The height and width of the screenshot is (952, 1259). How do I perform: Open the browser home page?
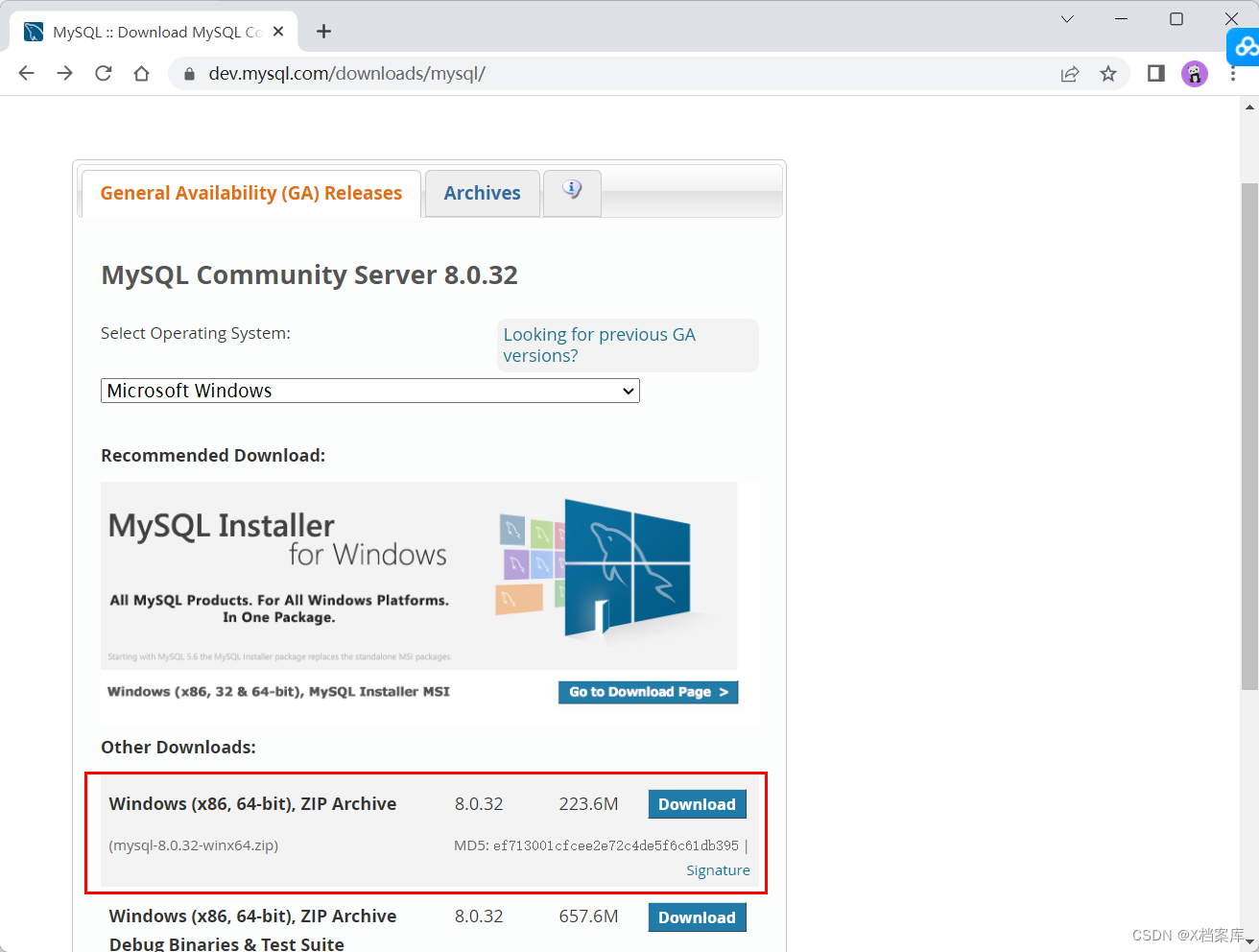pyautogui.click(x=142, y=74)
